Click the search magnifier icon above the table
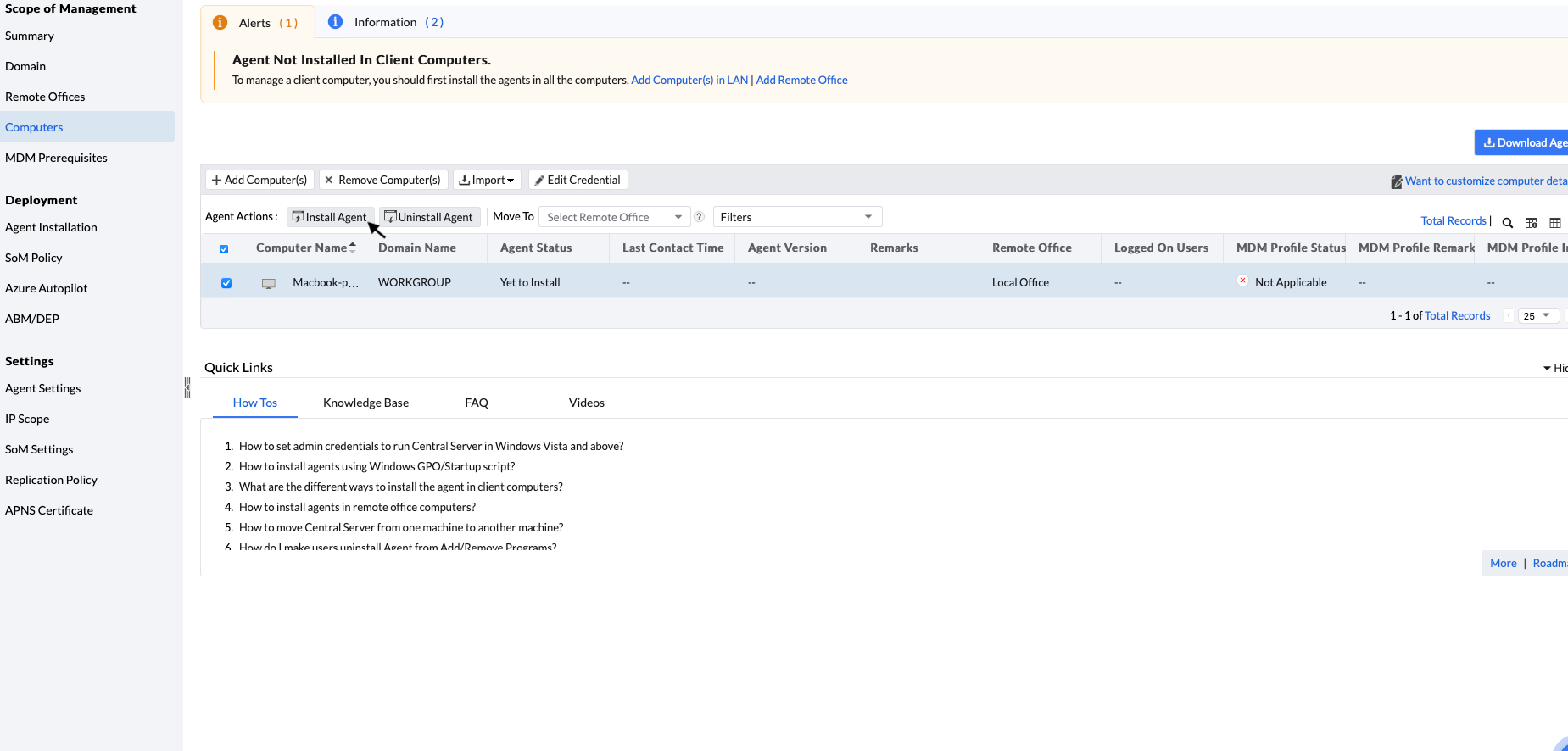Viewport: 1568px width, 751px height. 1508,223
